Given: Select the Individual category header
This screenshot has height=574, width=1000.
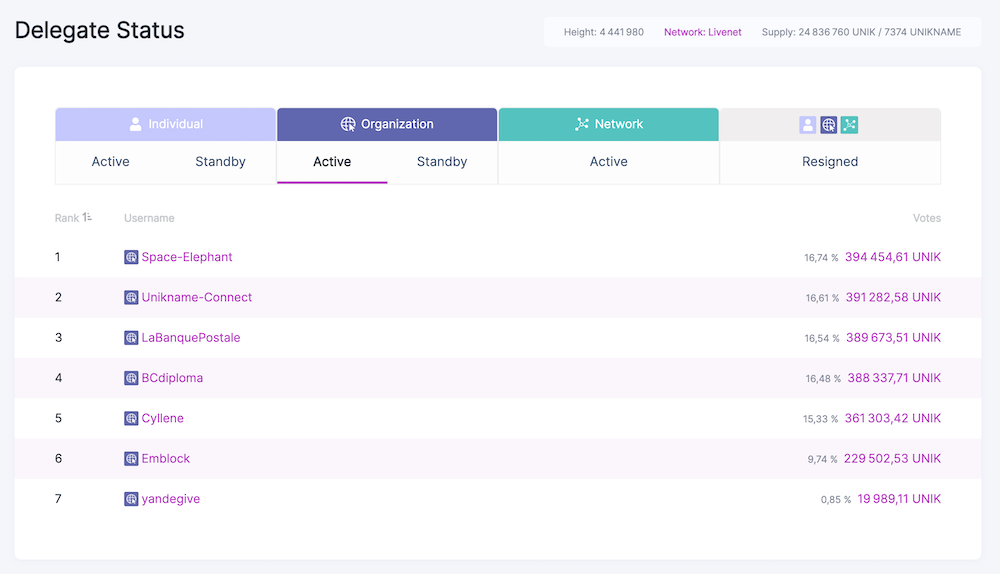Looking at the screenshot, I should pos(165,124).
